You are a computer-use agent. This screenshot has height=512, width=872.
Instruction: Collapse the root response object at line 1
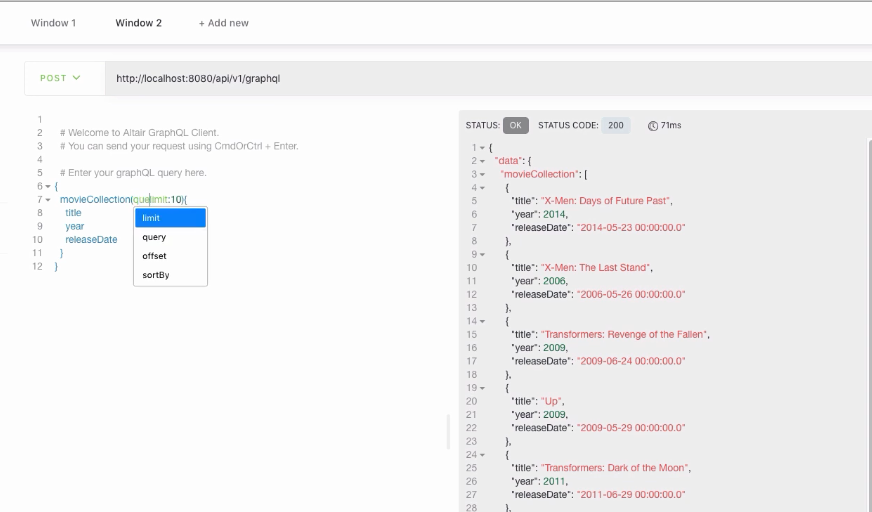482,148
